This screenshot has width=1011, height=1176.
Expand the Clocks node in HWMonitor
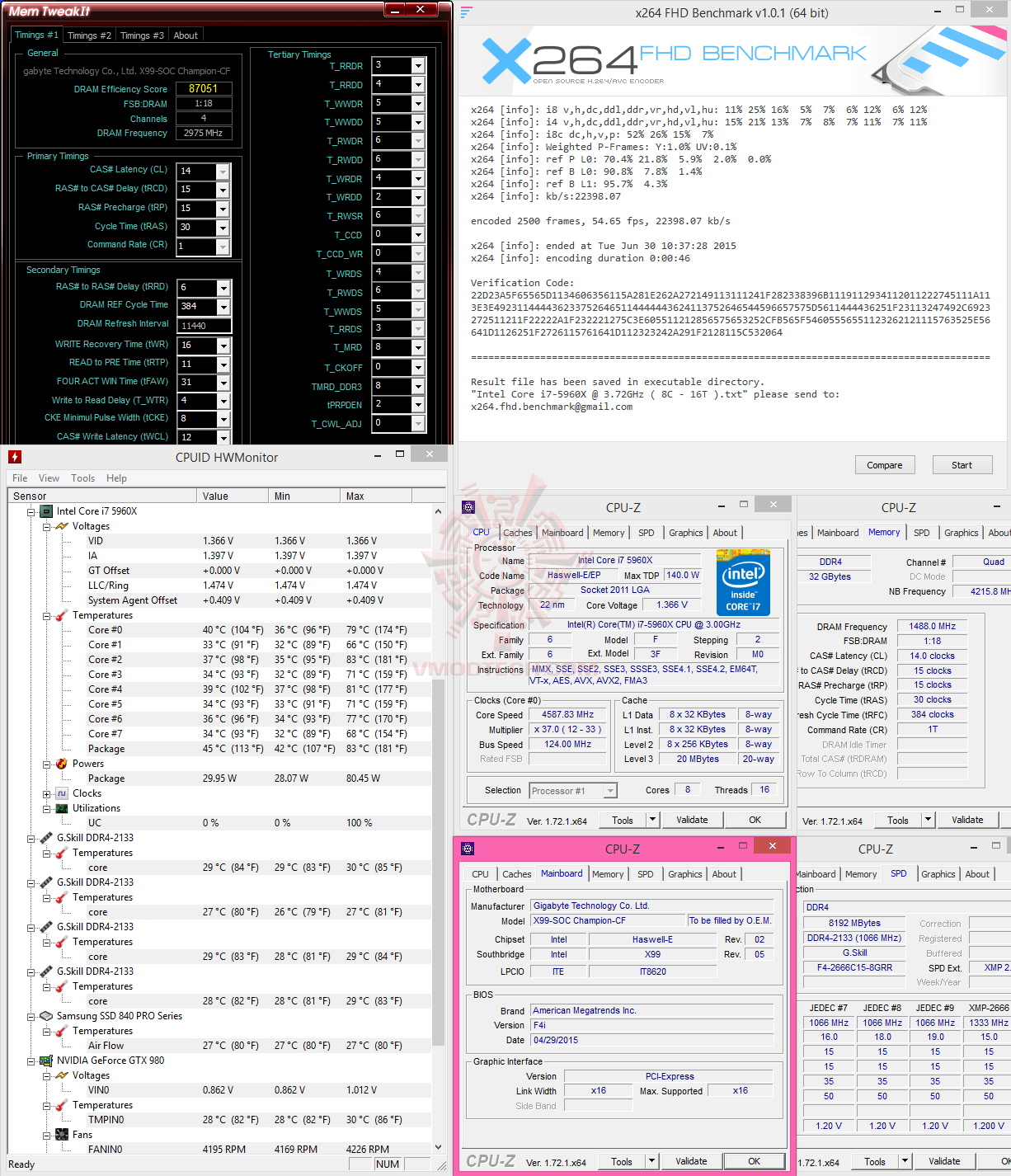click(47, 793)
